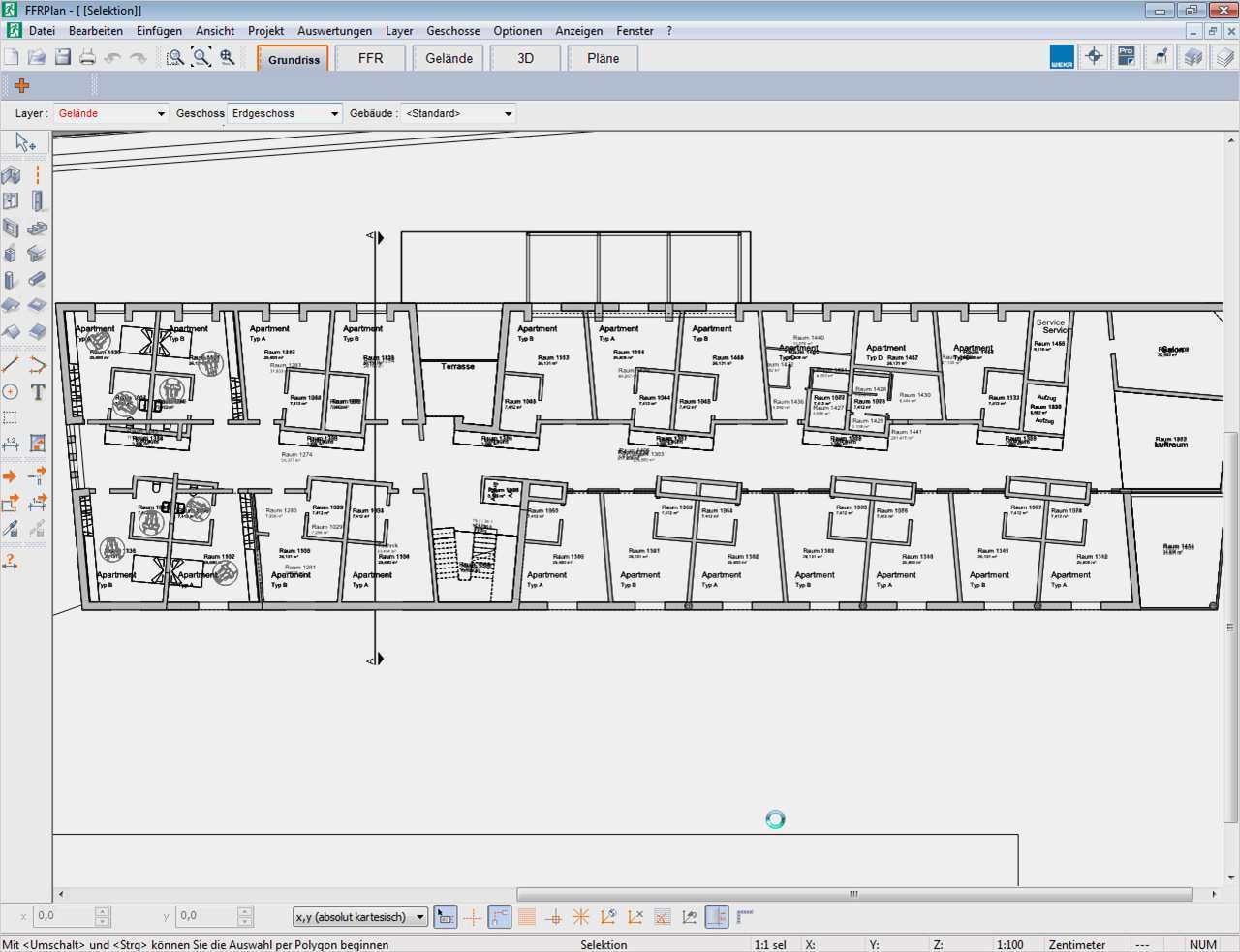Toggle the cursor input mode button

click(446, 916)
